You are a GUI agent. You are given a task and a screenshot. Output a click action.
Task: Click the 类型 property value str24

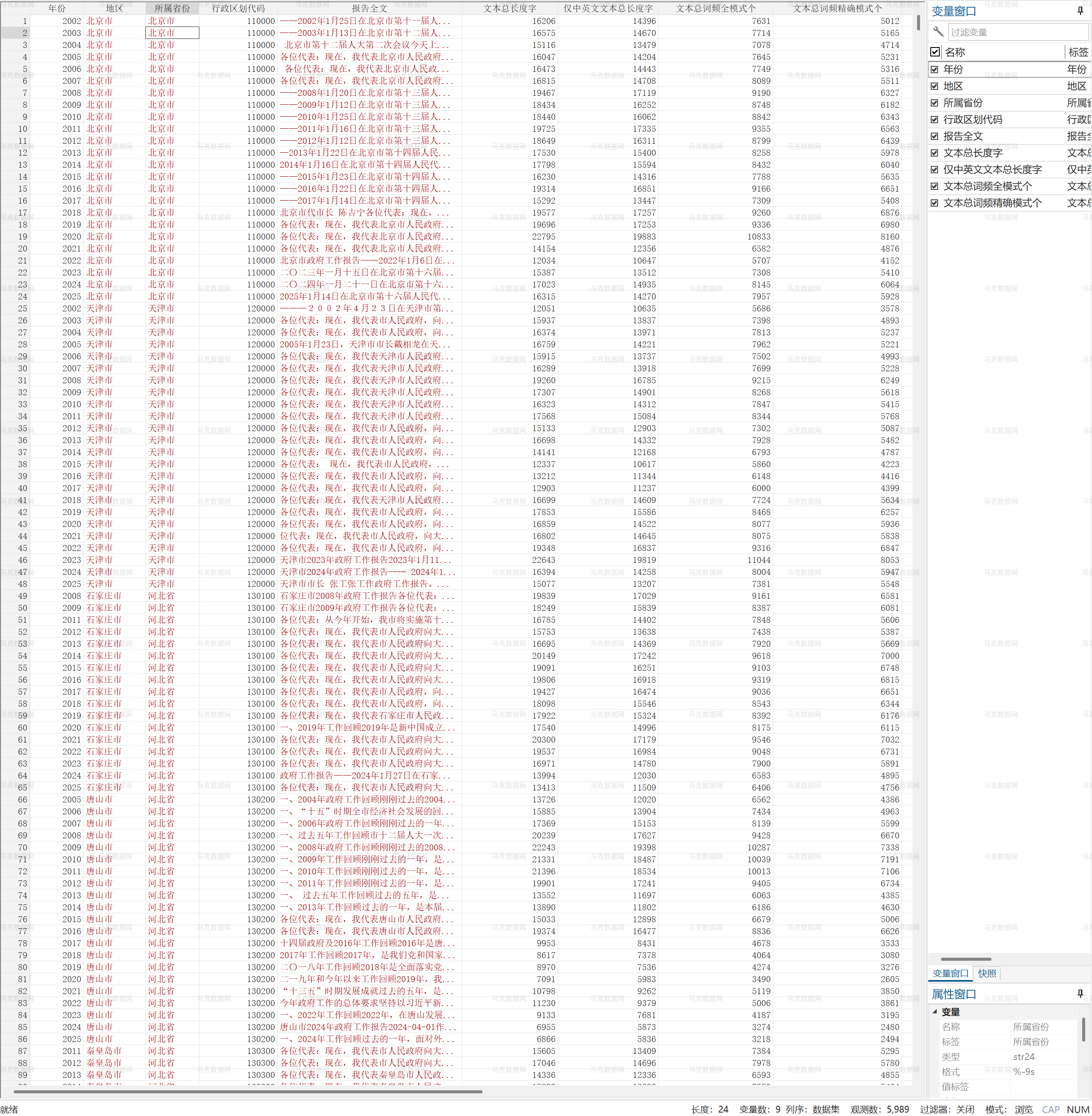(1024, 1057)
